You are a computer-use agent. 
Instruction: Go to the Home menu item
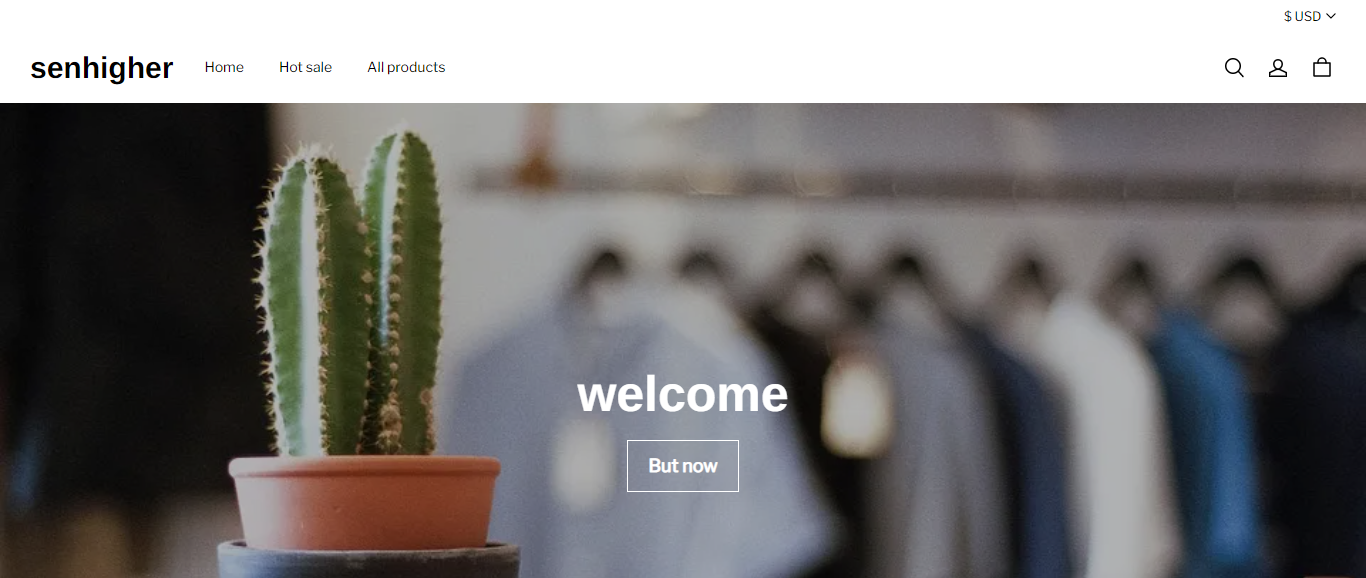224,67
